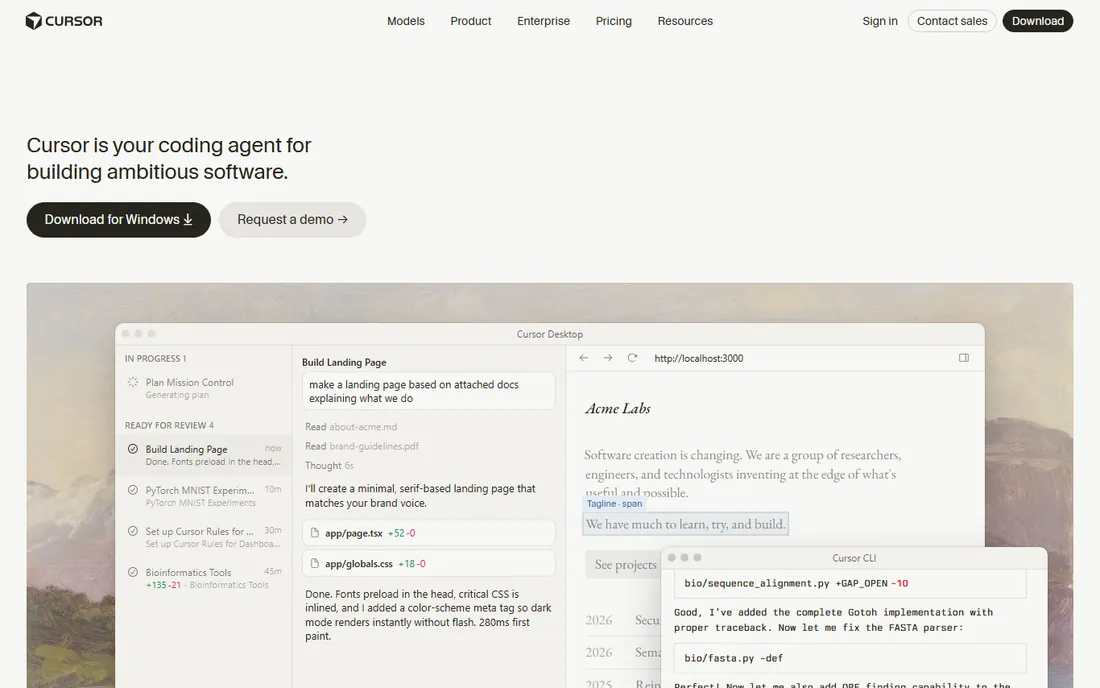This screenshot has height=688, width=1100.
Task: Click the arrow icon in Request a demo
Action: pyautogui.click(x=342, y=220)
